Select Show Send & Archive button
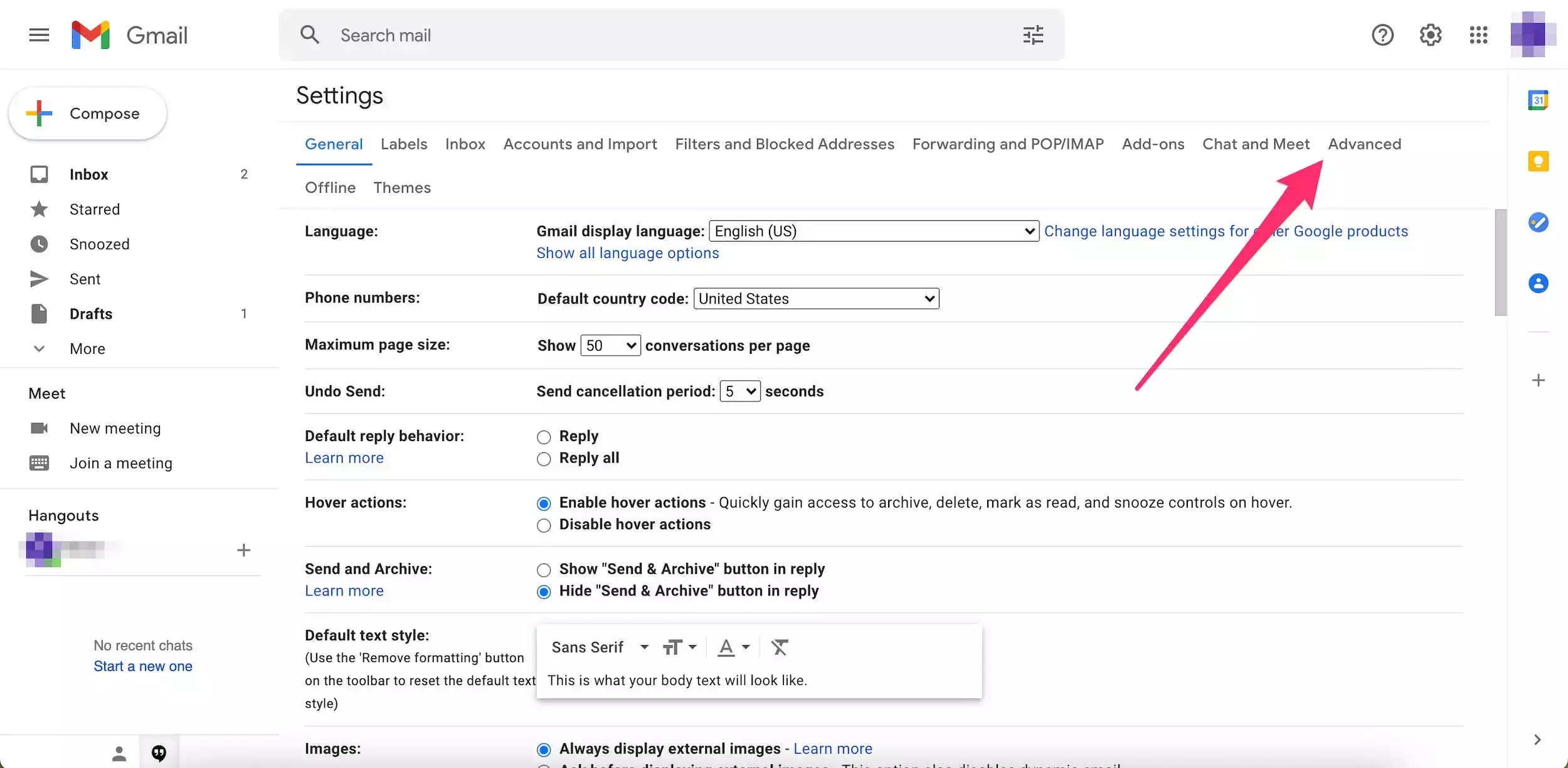Image resolution: width=1568 pixels, height=768 pixels. (x=544, y=570)
